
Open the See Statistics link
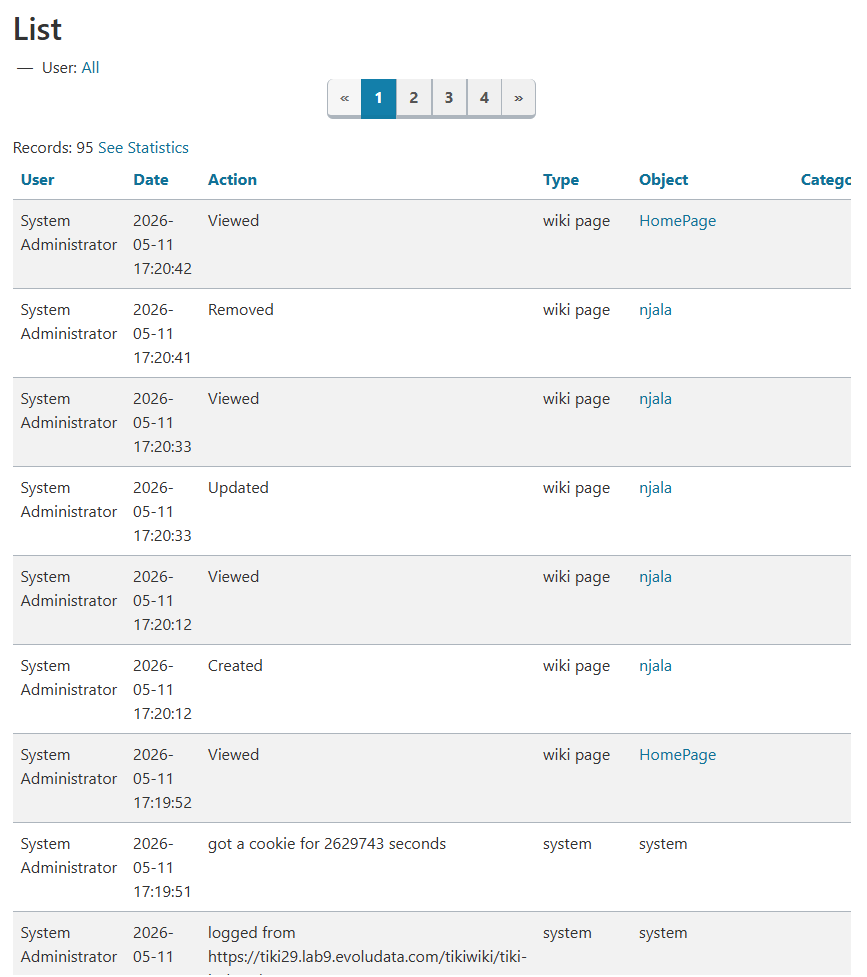[143, 148]
